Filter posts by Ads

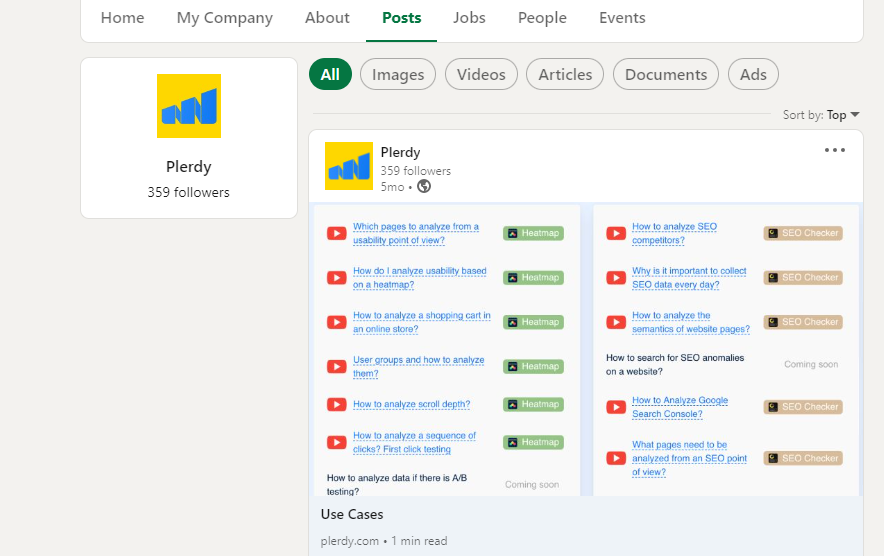(x=753, y=74)
